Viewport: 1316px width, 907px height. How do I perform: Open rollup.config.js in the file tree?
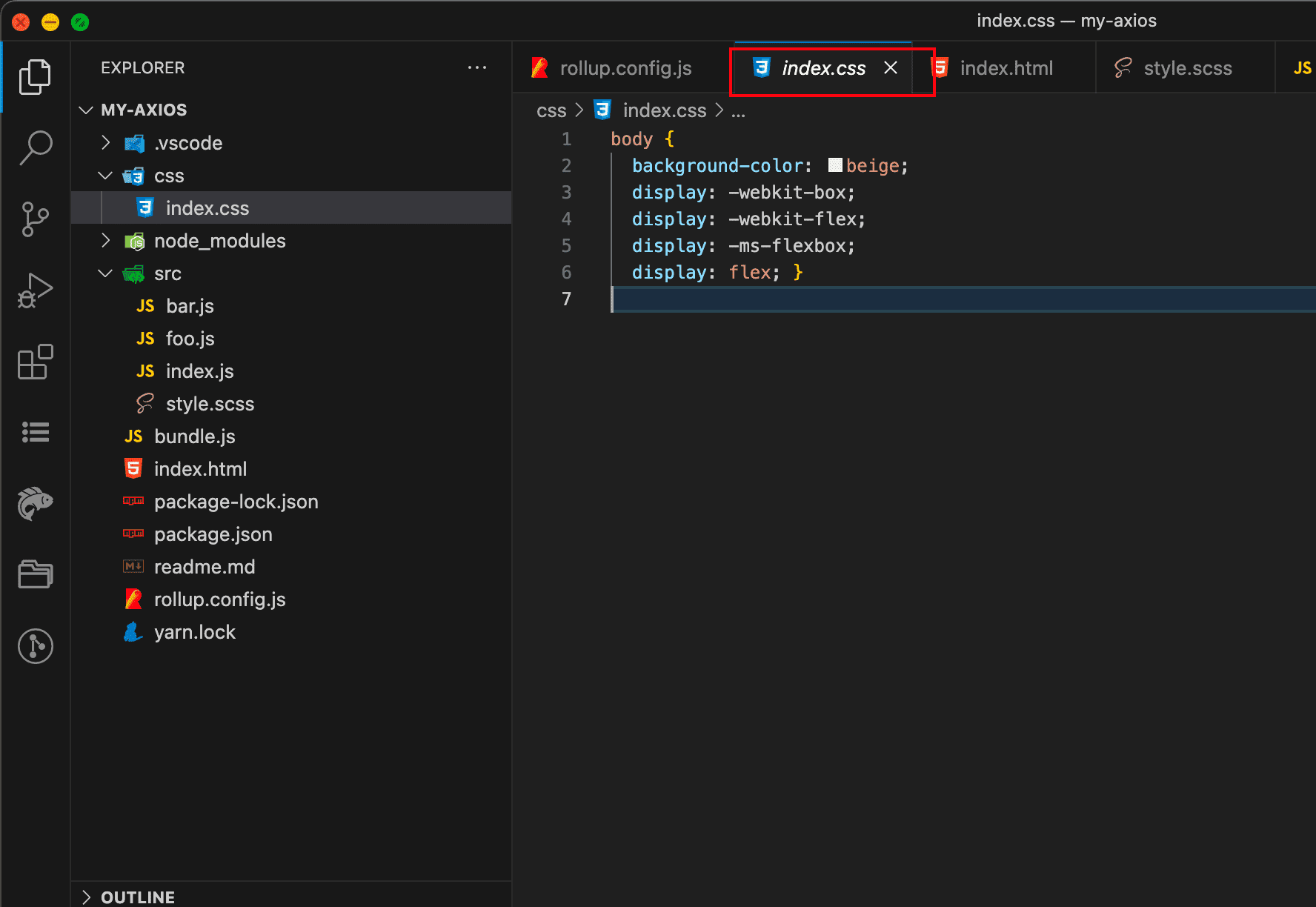coord(291,599)
